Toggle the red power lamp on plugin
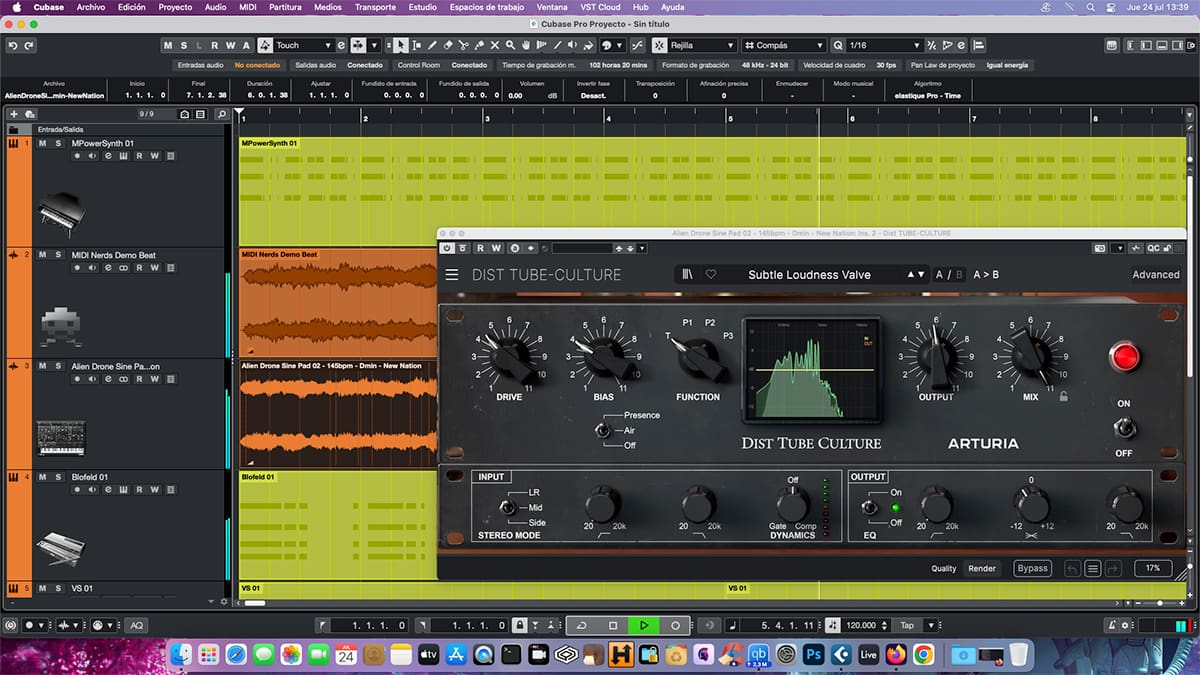Image resolution: width=1200 pixels, height=675 pixels. point(1124,356)
